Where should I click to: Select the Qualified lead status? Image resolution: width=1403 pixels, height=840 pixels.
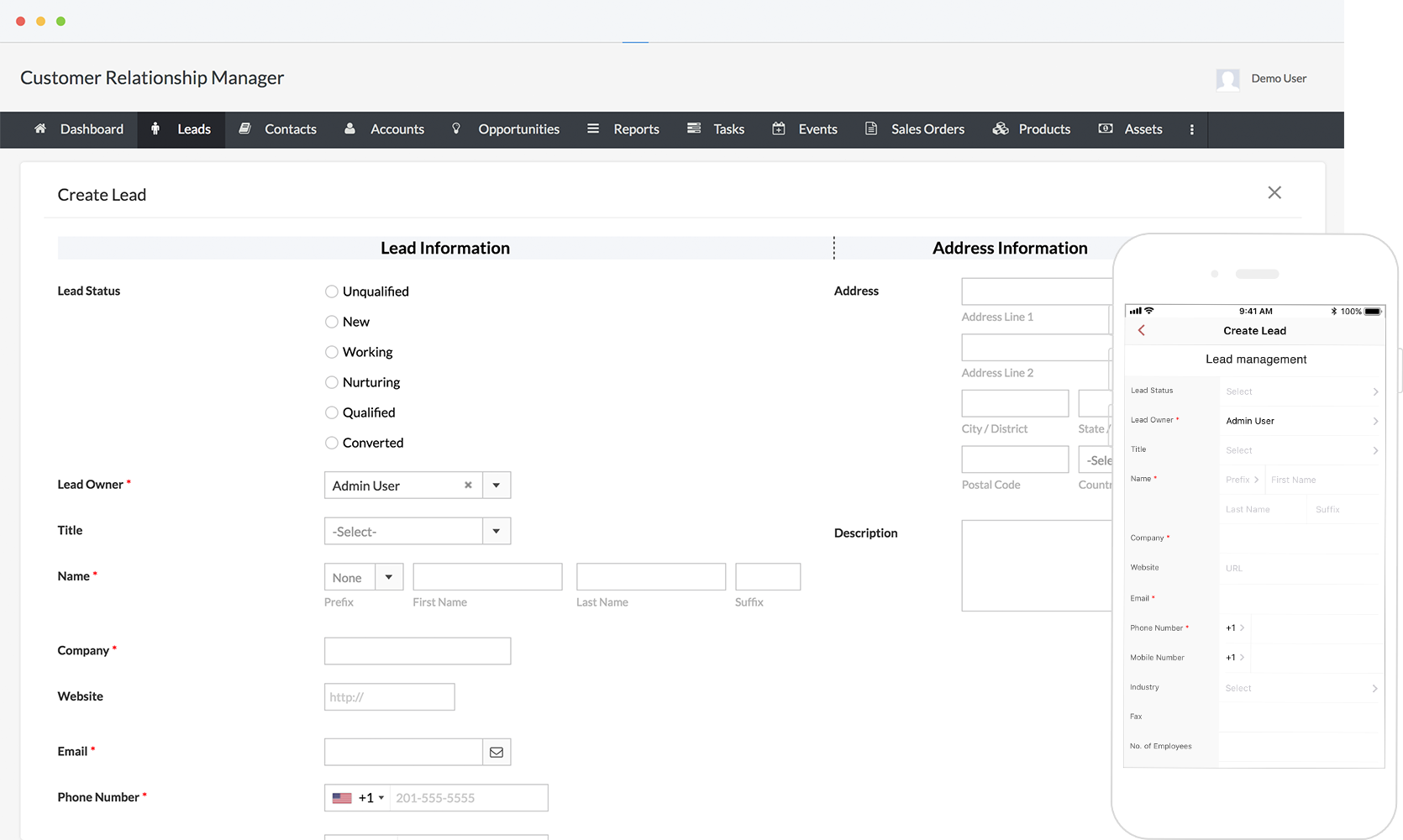click(332, 412)
